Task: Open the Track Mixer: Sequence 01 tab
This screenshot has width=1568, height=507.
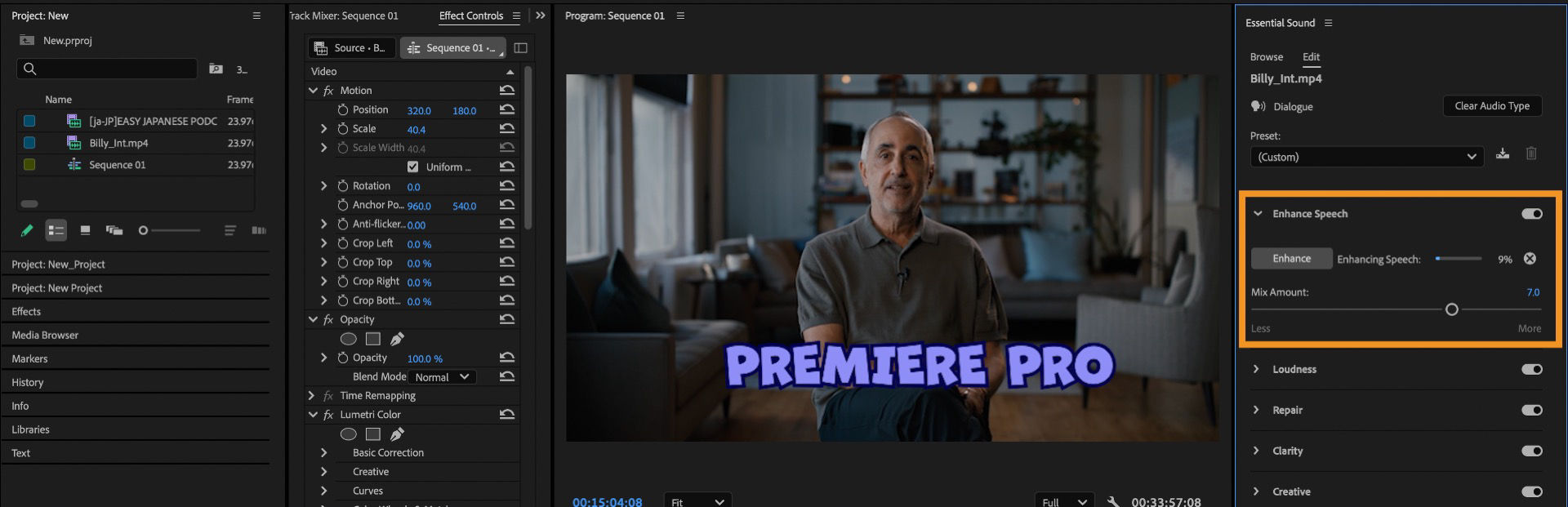Action: click(x=344, y=16)
